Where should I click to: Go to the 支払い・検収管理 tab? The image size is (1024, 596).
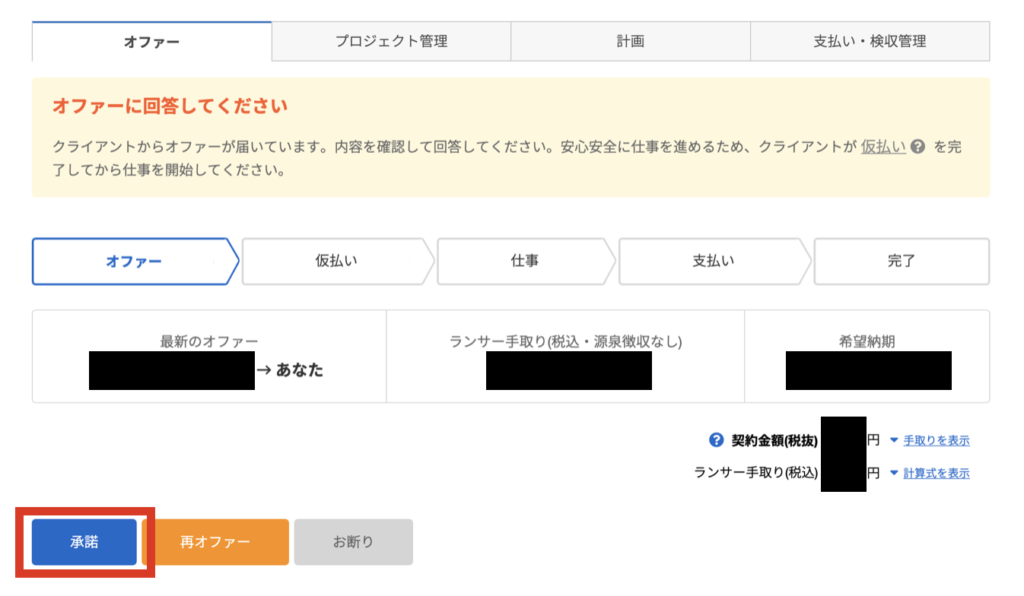click(870, 41)
